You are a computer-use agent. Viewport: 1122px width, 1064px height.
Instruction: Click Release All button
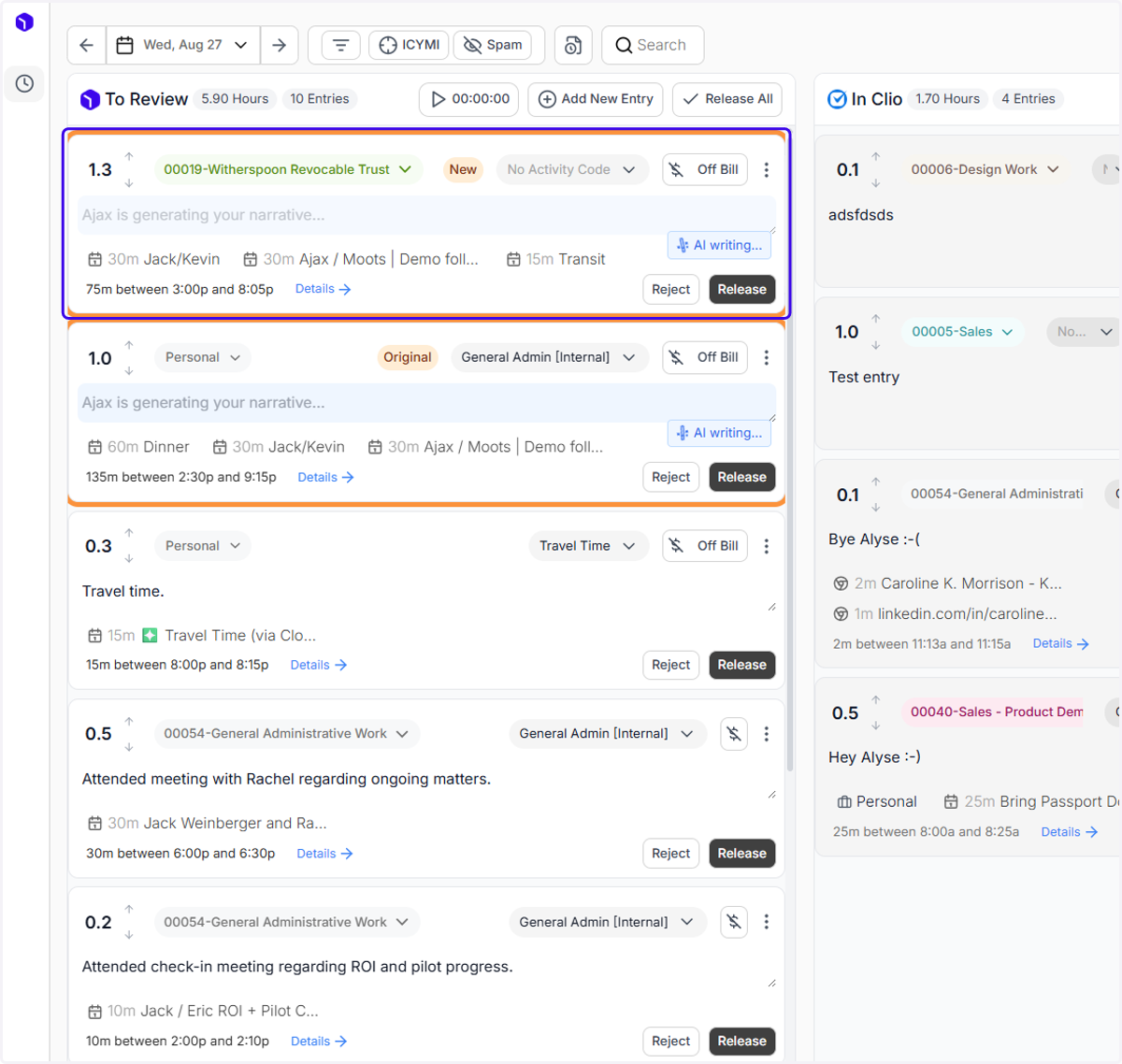click(727, 99)
